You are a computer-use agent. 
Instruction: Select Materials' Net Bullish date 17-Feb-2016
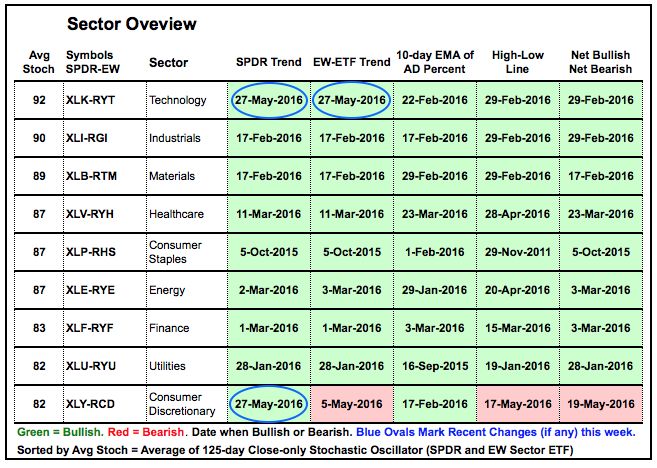click(600, 176)
